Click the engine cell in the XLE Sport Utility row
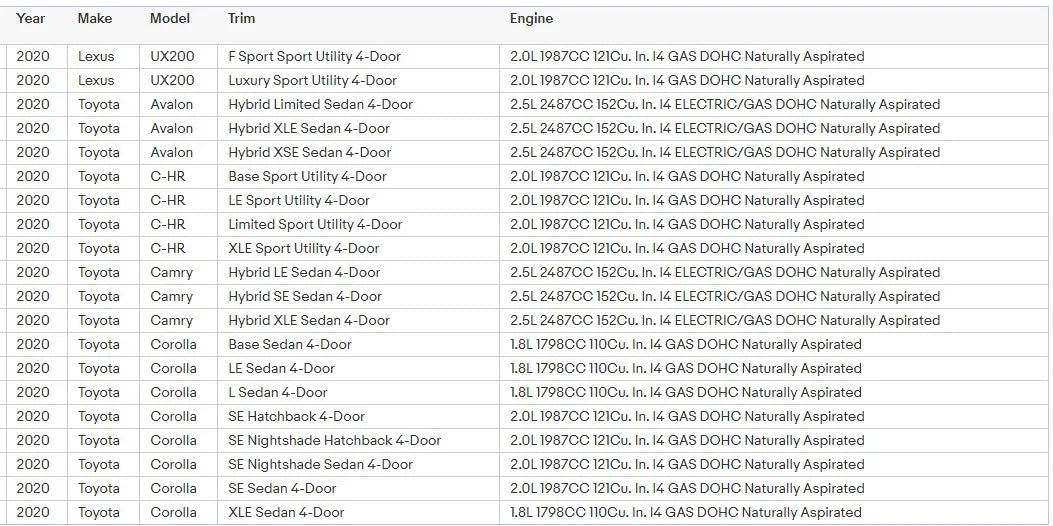This screenshot has width=1053, height=526. pyautogui.click(x=687, y=249)
